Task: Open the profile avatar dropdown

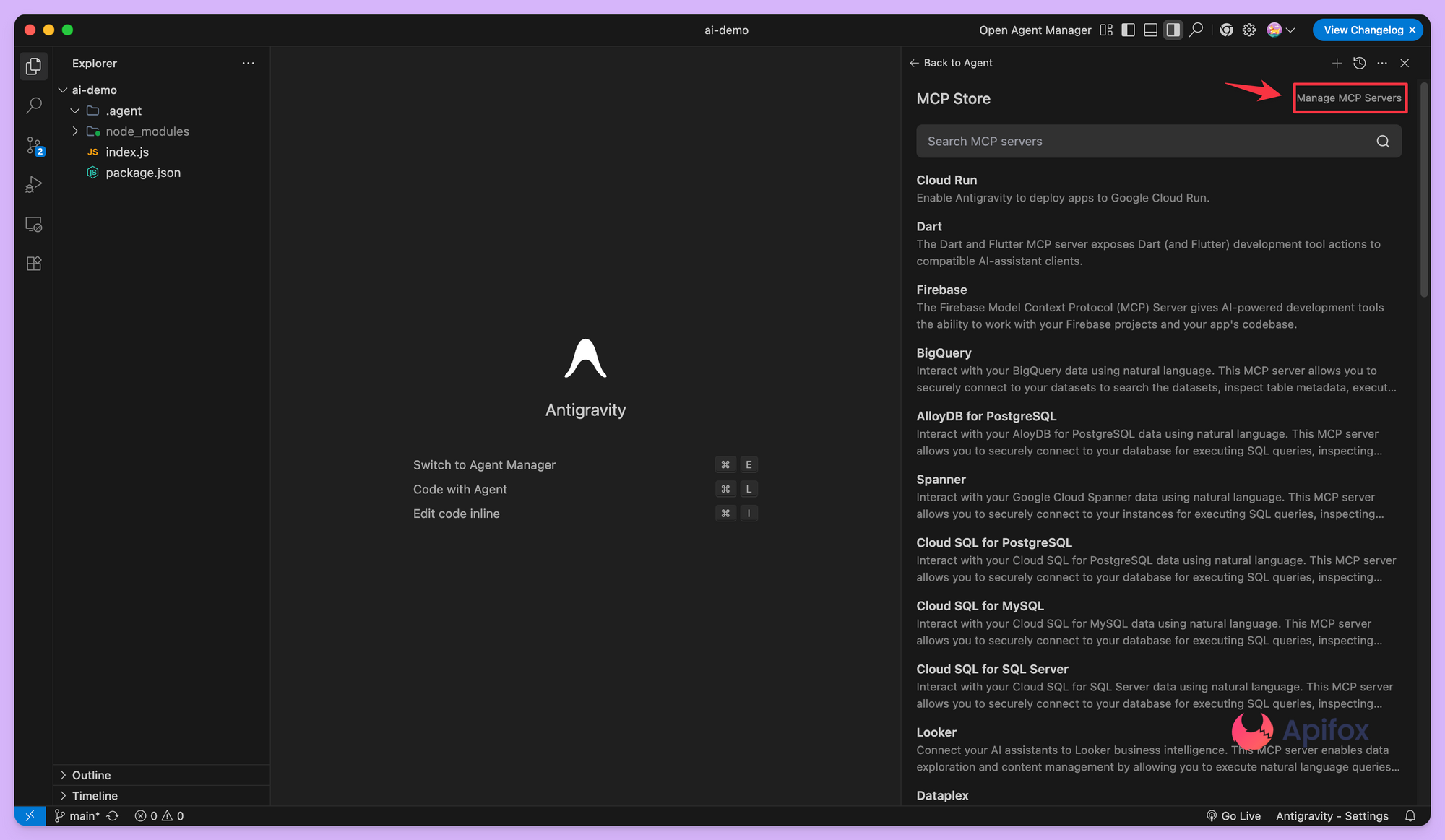Action: tap(1280, 30)
